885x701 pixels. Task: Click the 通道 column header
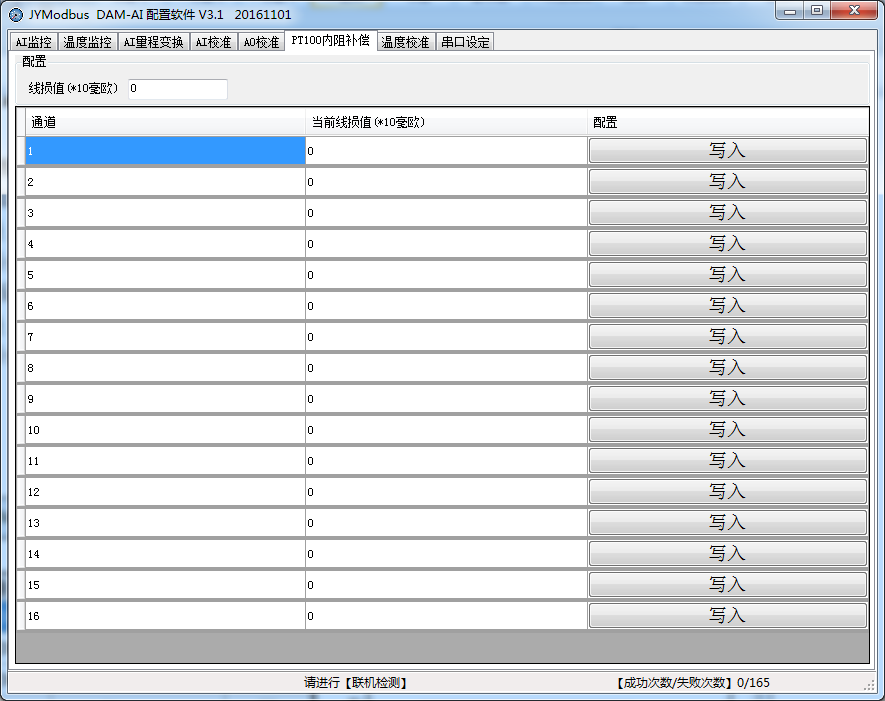tap(165, 122)
